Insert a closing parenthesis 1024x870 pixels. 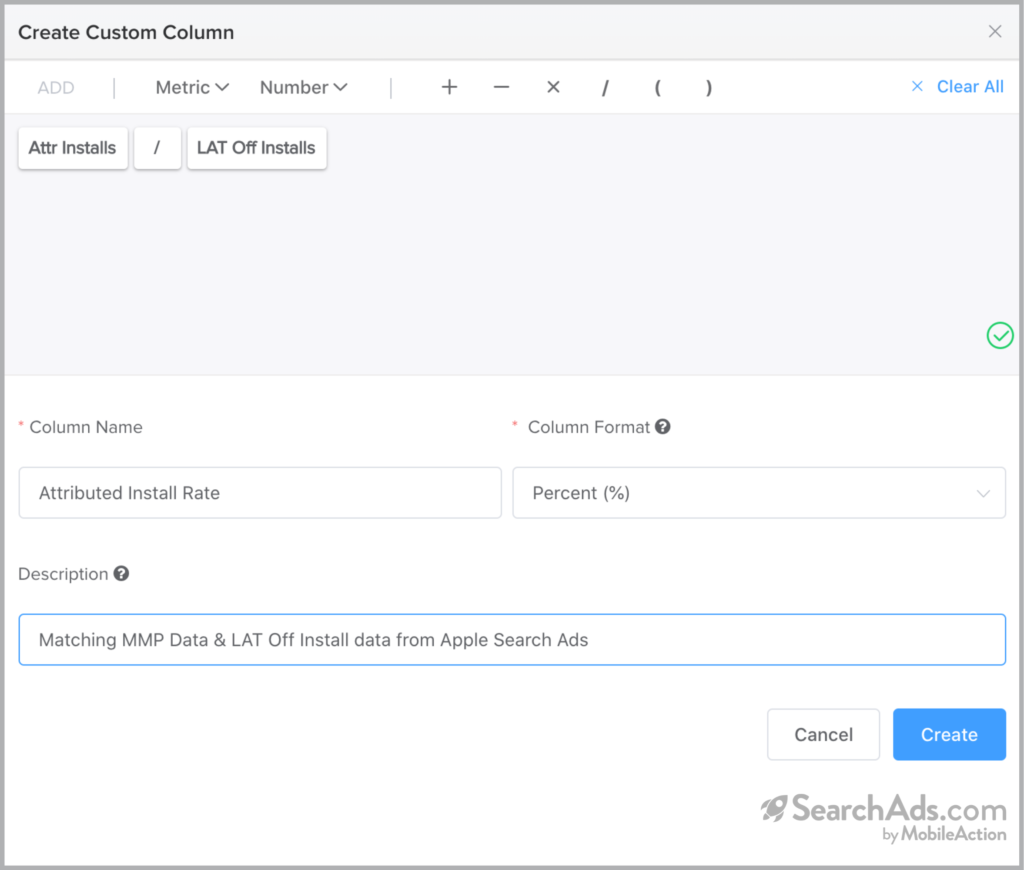709,87
